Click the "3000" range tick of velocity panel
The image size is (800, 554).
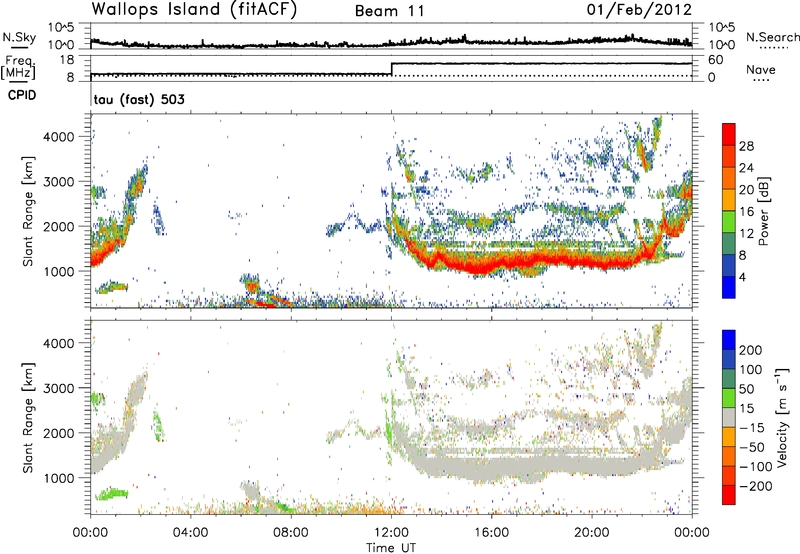(59, 388)
